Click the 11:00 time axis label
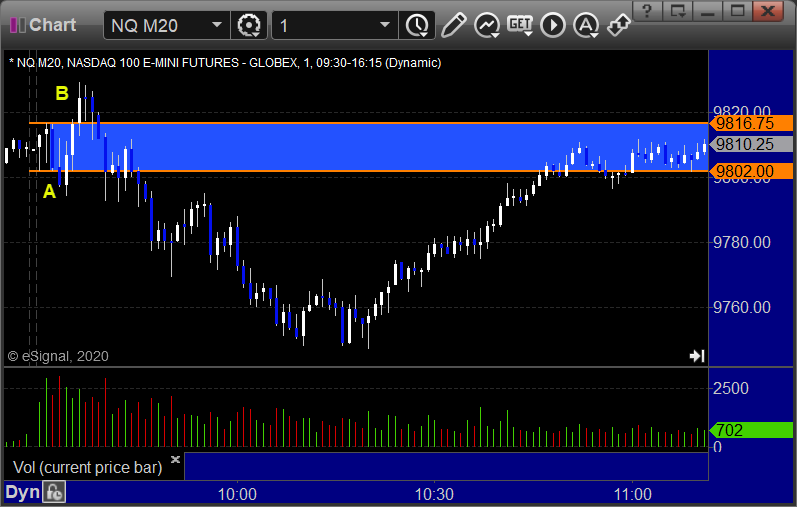Image resolution: width=797 pixels, height=507 pixels. point(632,494)
